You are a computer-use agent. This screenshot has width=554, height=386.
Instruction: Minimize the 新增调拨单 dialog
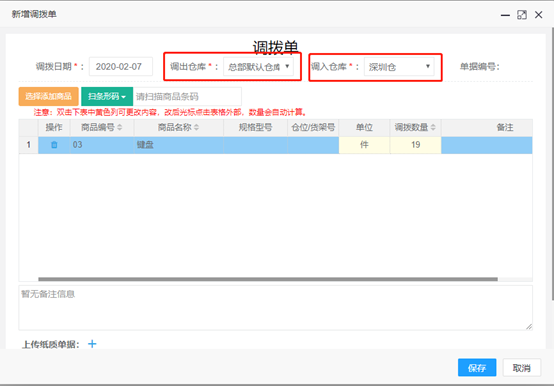(505, 15)
